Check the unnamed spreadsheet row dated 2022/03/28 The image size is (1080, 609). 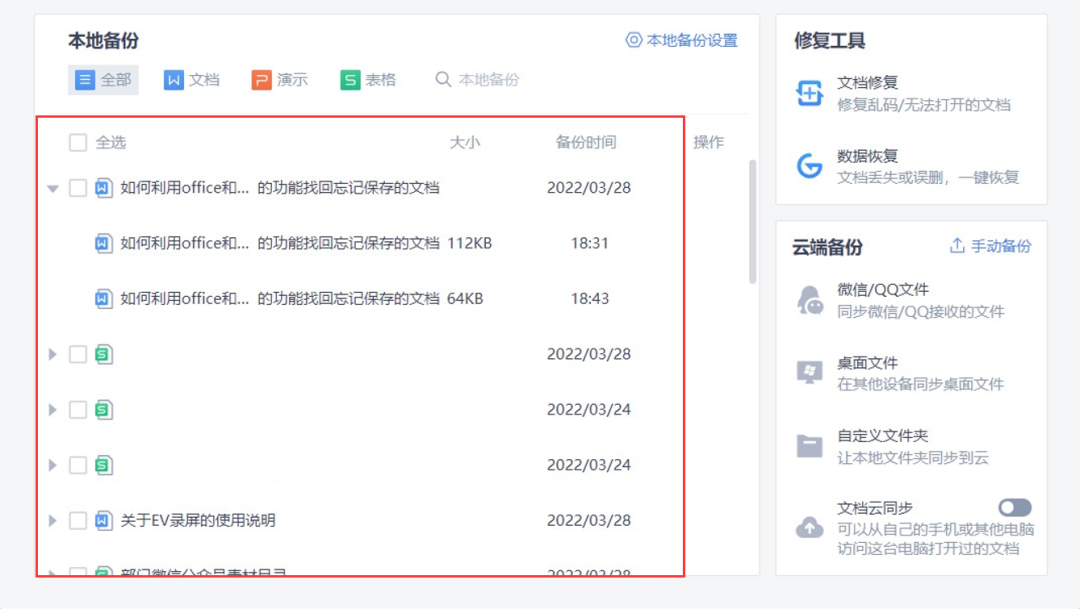pyautogui.click(x=78, y=354)
